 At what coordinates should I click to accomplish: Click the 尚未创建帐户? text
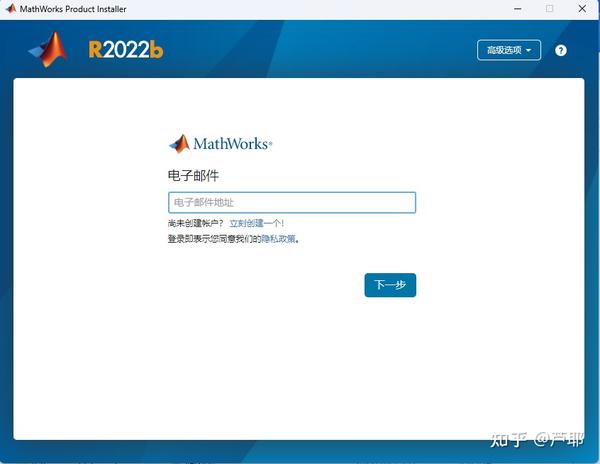[196, 223]
